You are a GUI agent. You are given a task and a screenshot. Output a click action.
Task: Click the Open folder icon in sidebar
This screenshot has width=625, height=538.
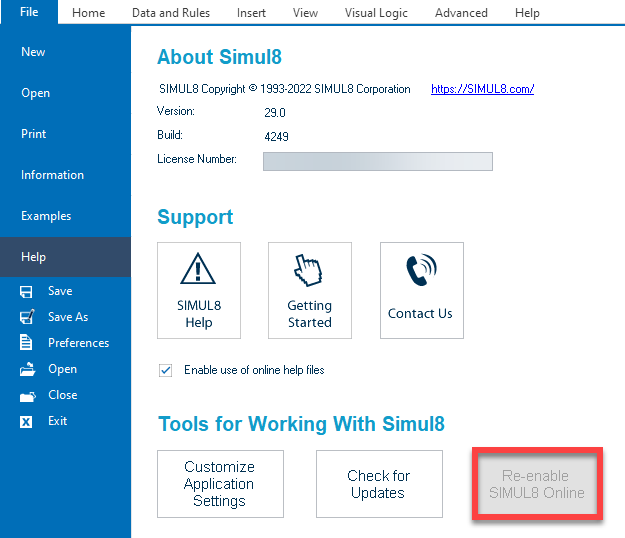pyautogui.click(x=27, y=369)
